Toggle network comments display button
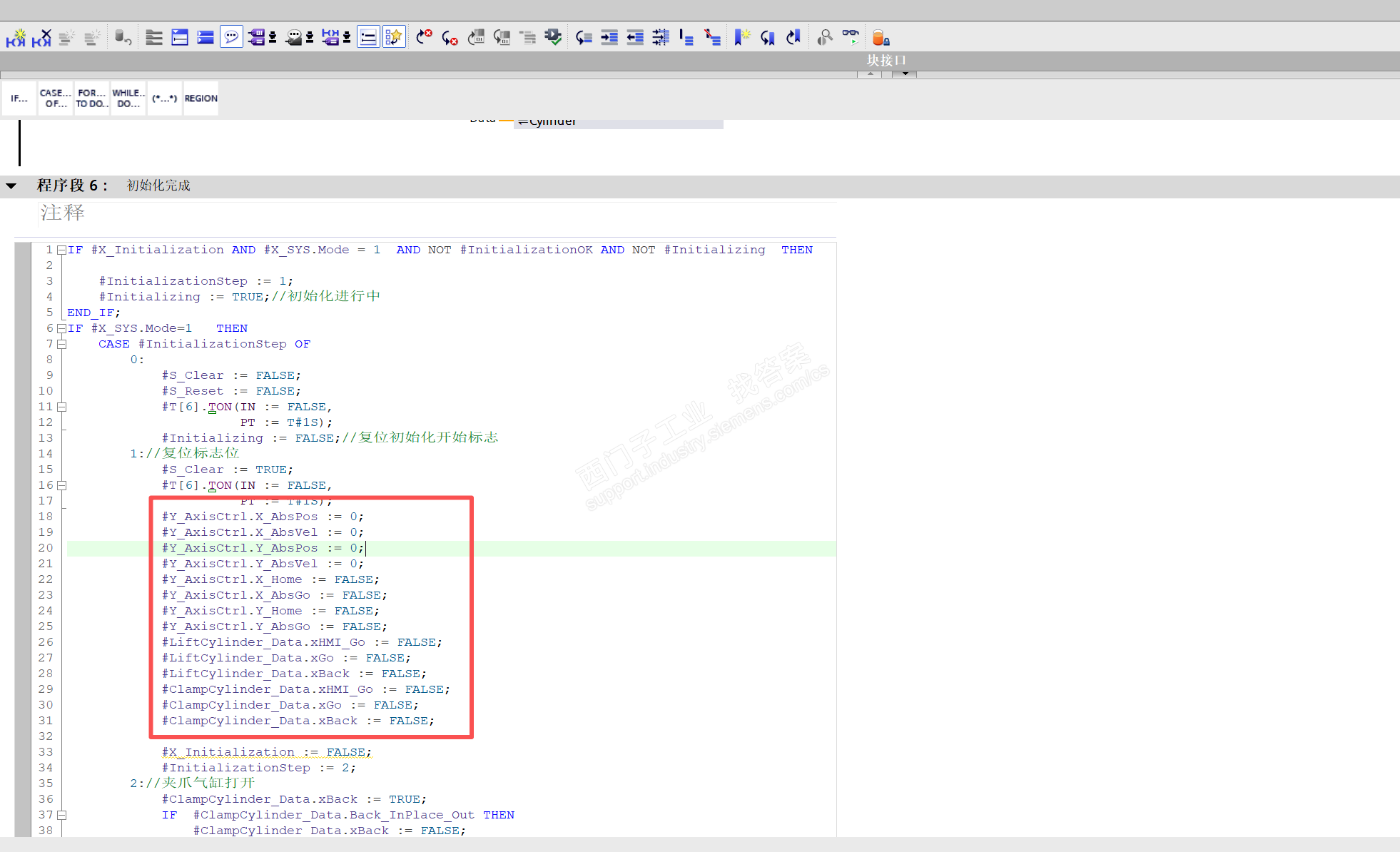Image resolution: width=1400 pixels, height=852 pixels. point(368,37)
